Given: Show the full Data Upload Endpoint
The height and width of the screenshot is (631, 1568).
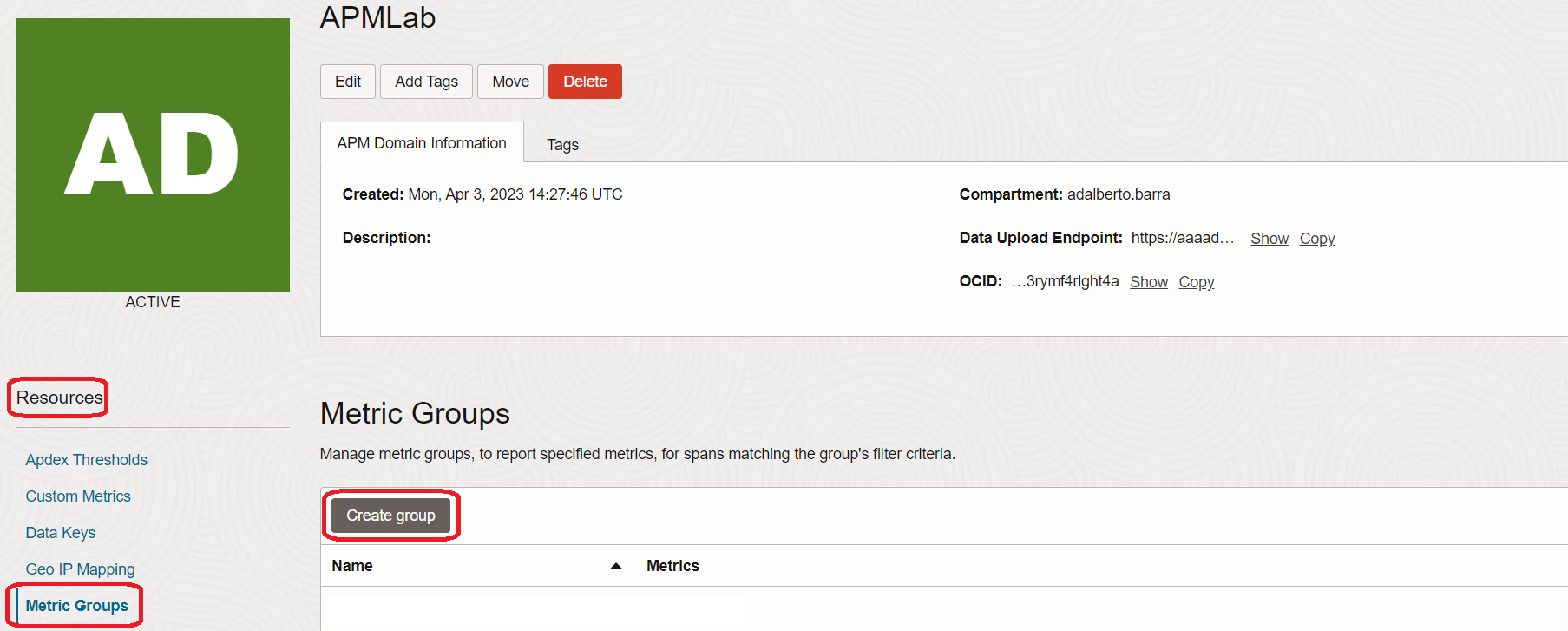Looking at the screenshot, I should pos(1269,239).
